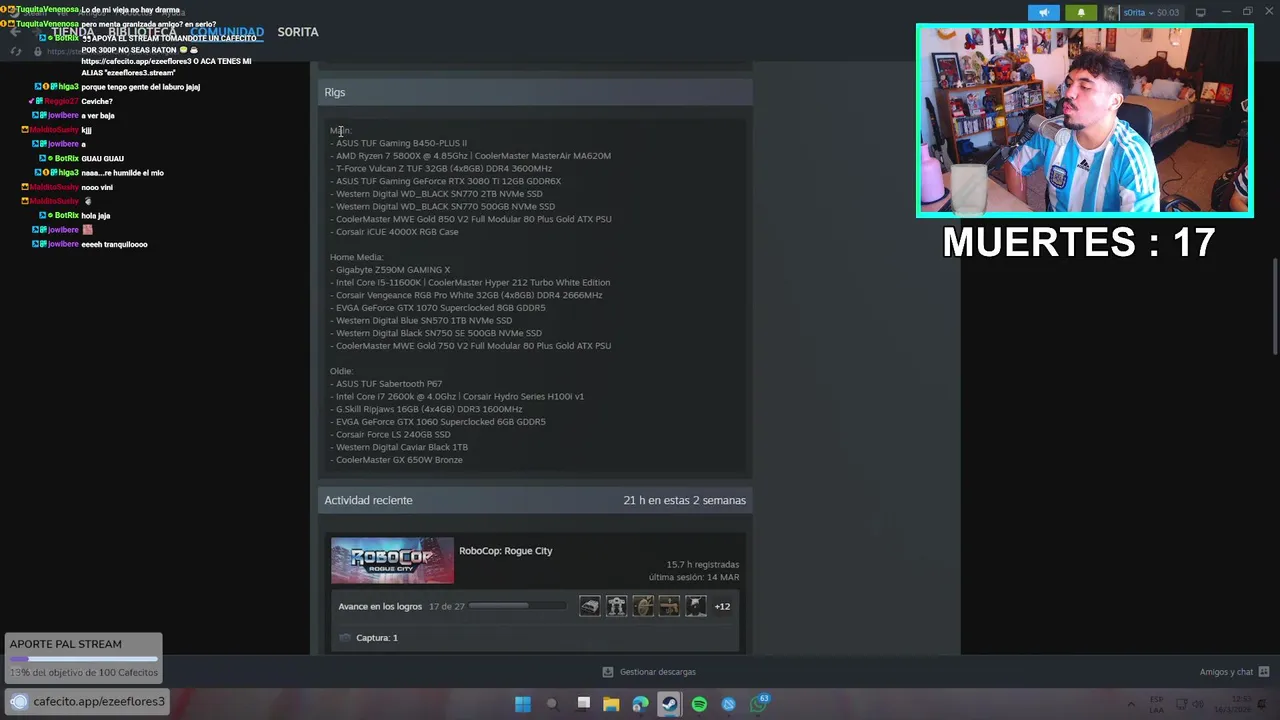Click the G.Skill Ripjaws 16GB line
1280x720 pixels.
(x=426, y=409)
